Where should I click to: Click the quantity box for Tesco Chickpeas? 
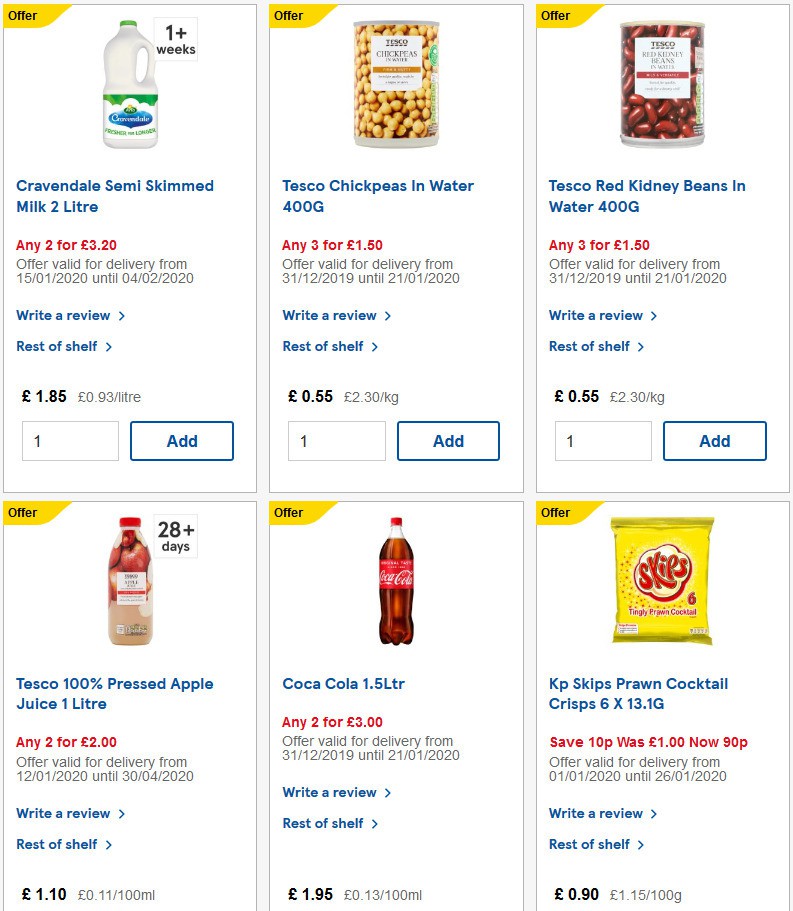tap(336, 441)
